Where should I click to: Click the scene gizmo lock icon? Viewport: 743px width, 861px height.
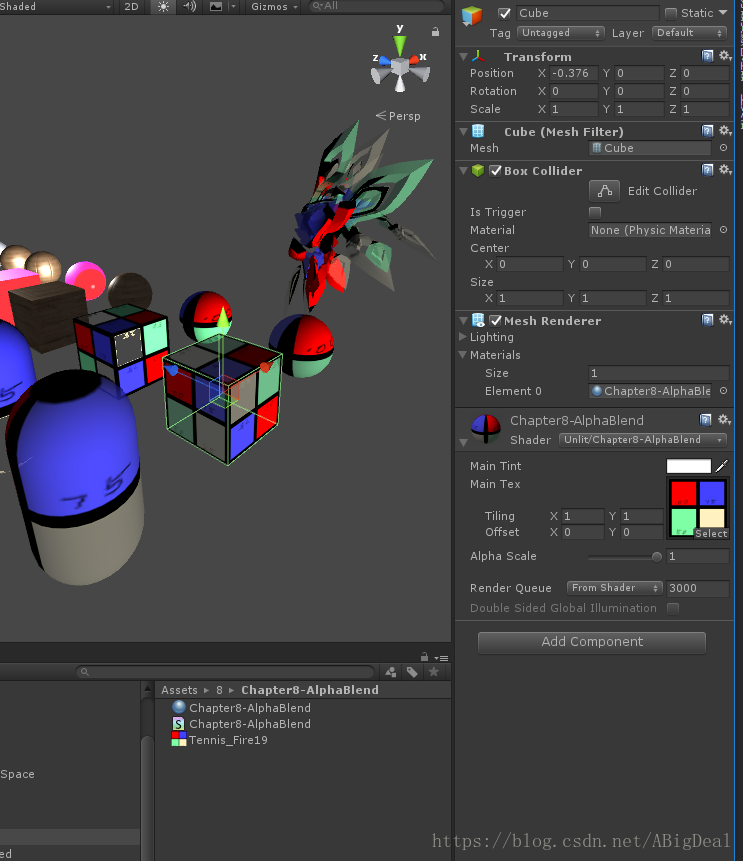click(x=435, y=32)
